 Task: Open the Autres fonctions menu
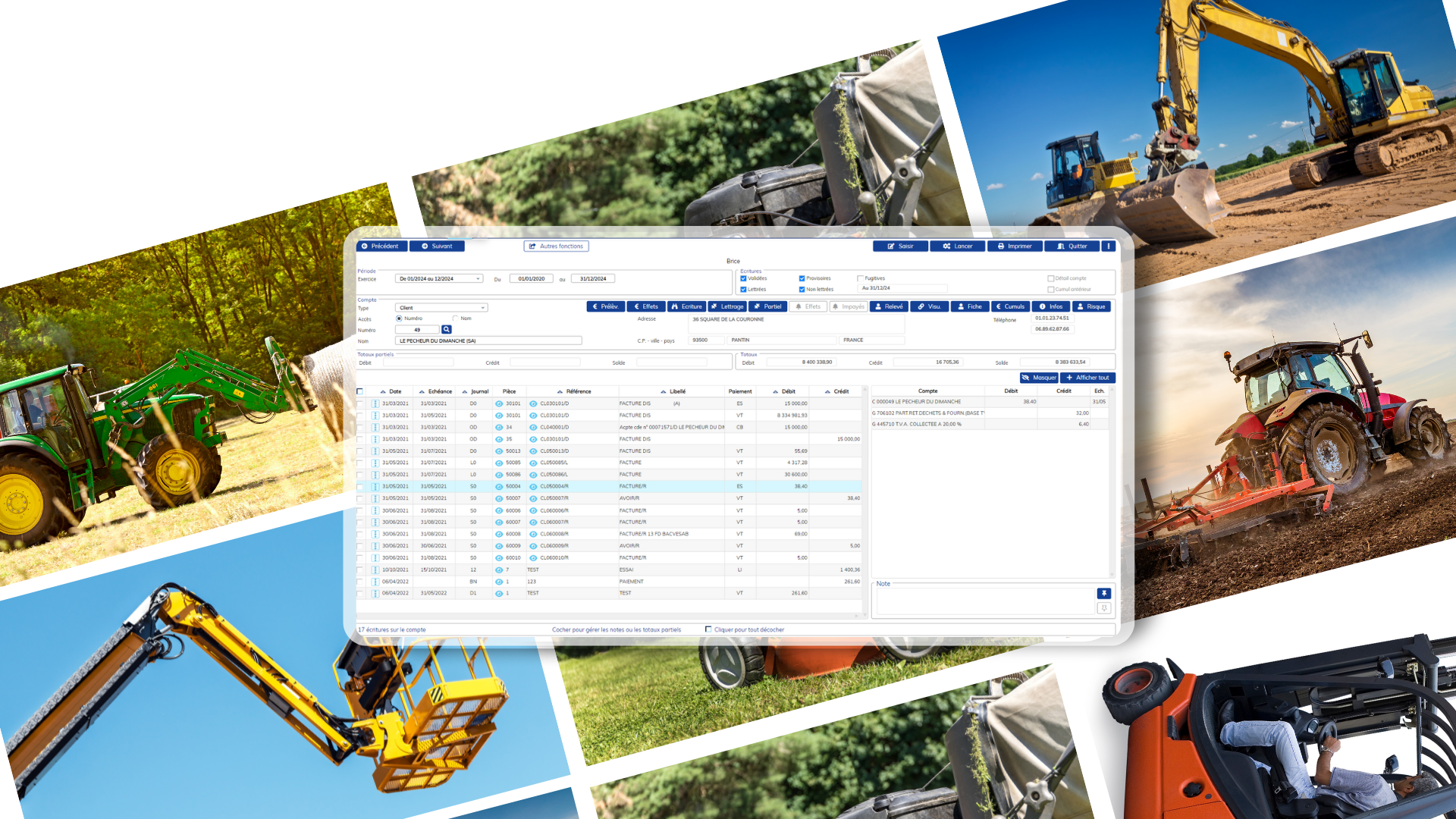click(x=556, y=246)
